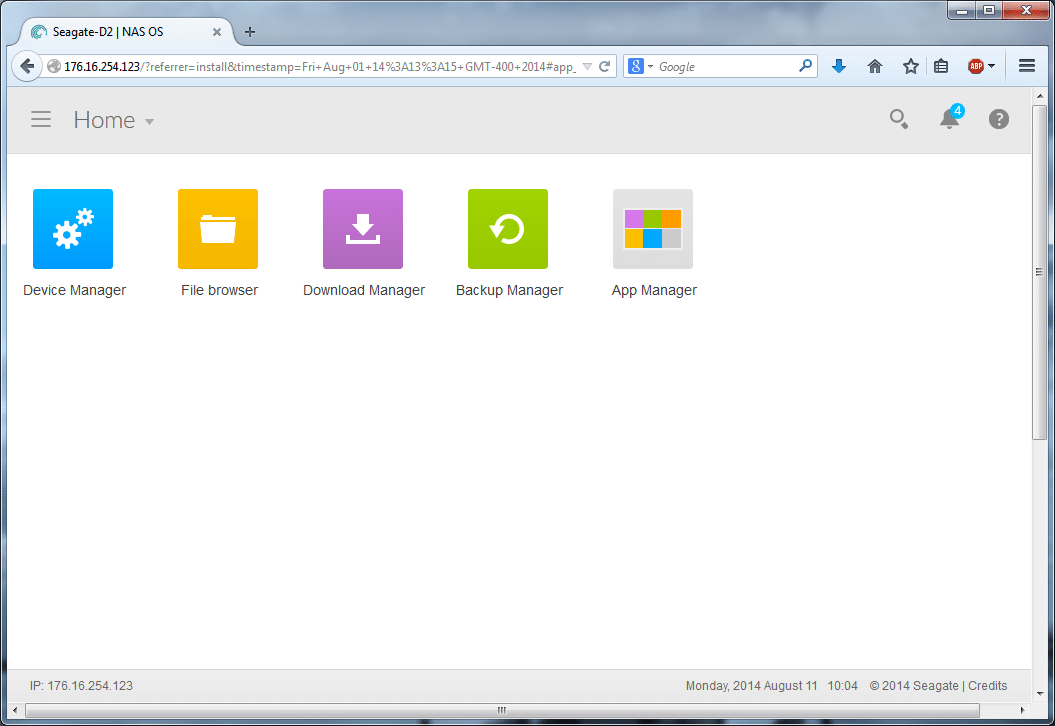Click the browser back arrow button
Viewport: 1055px width, 726px height.
(27, 66)
